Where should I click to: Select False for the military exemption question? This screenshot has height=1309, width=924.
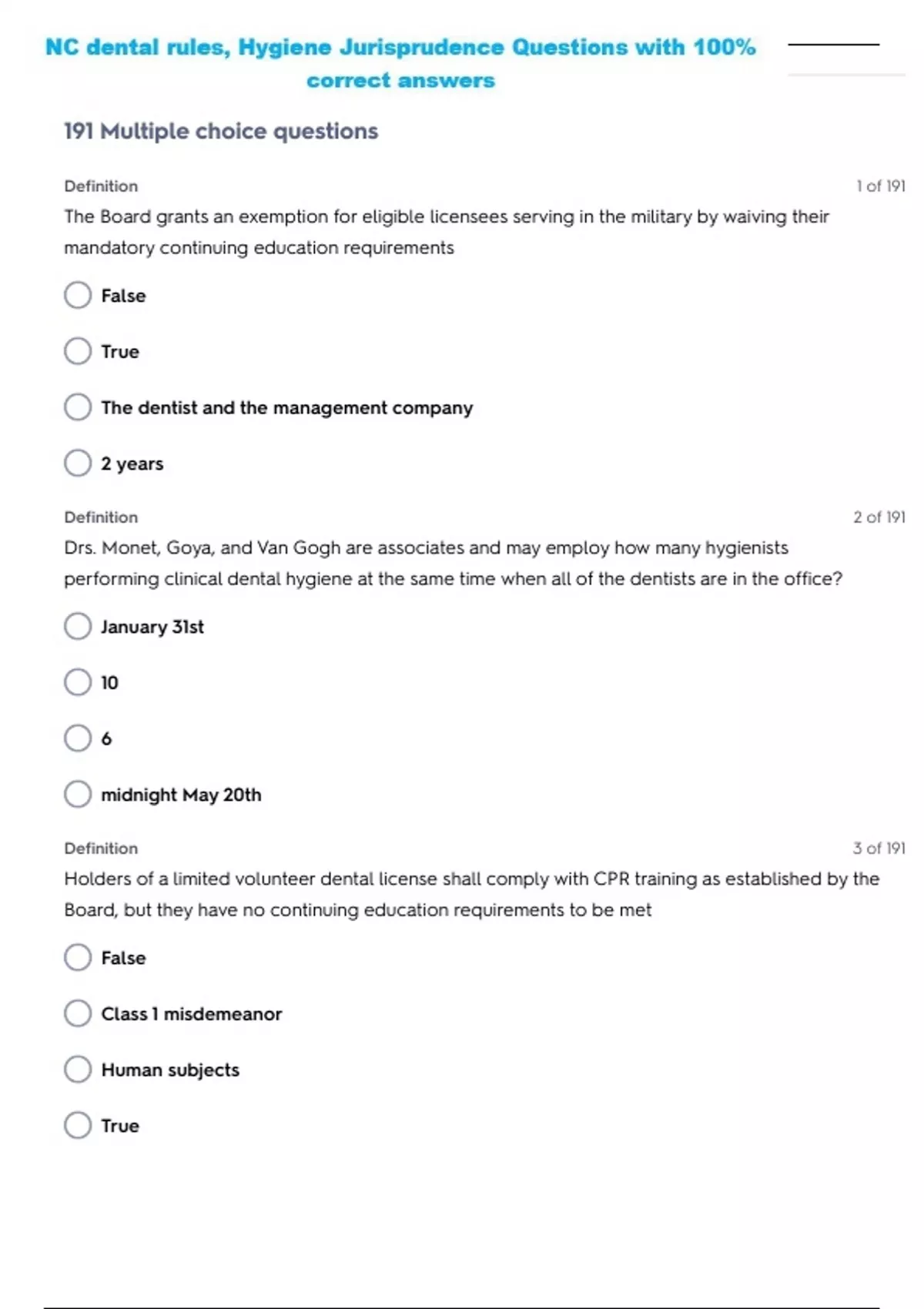pyautogui.click(x=78, y=295)
